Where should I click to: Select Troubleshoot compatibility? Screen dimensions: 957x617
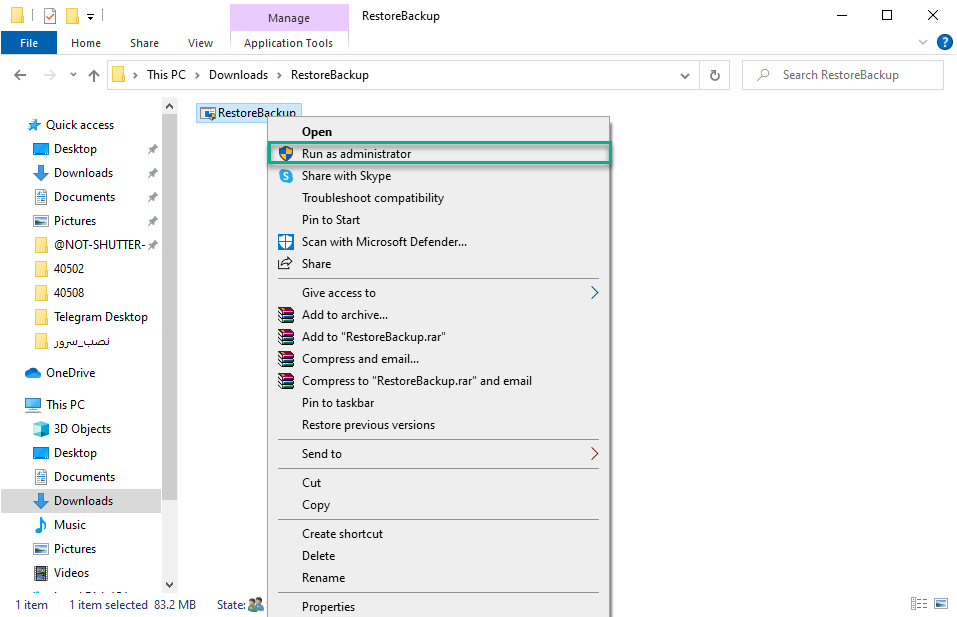[x=439, y=198]
